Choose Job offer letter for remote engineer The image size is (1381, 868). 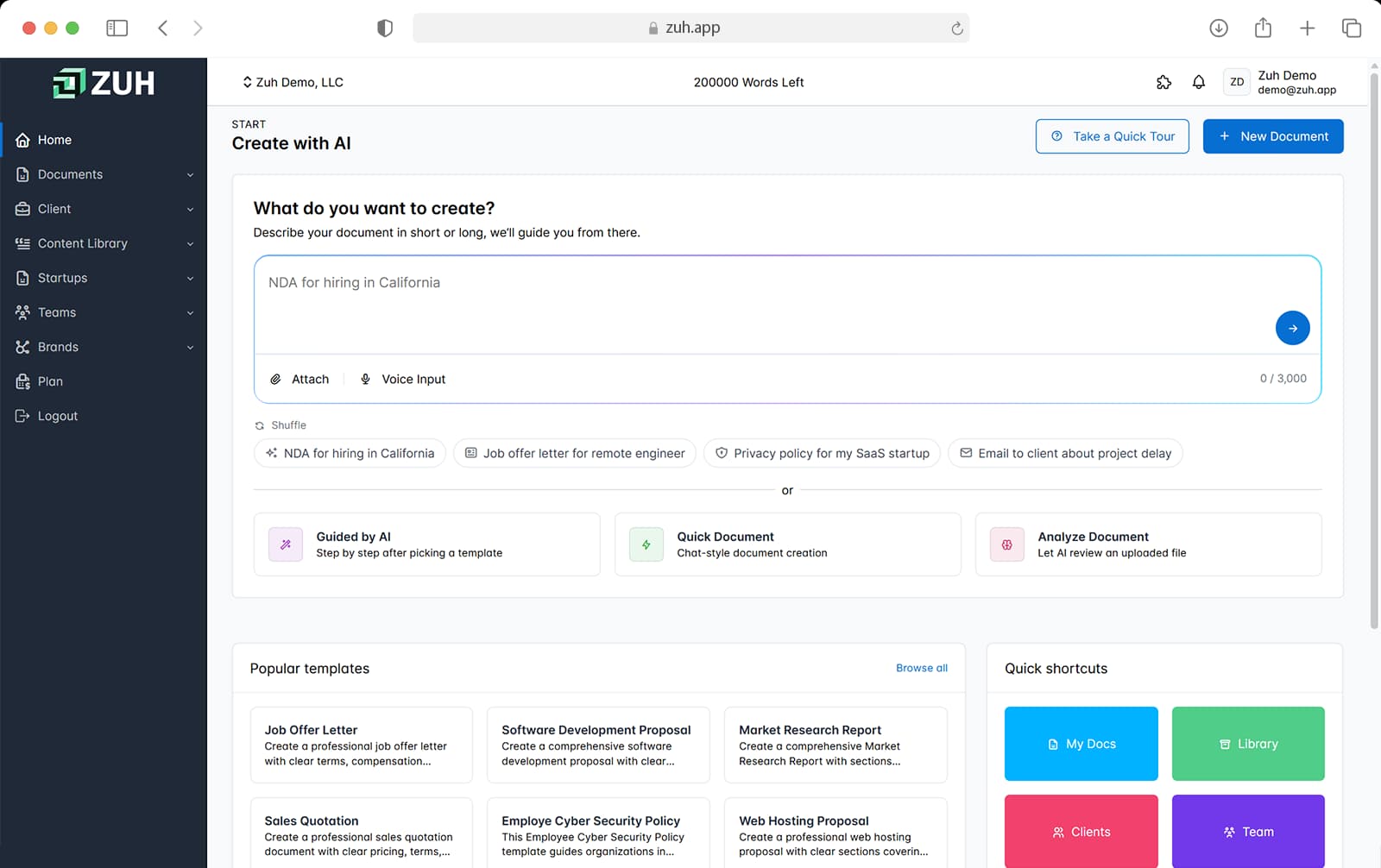(575, 453)
